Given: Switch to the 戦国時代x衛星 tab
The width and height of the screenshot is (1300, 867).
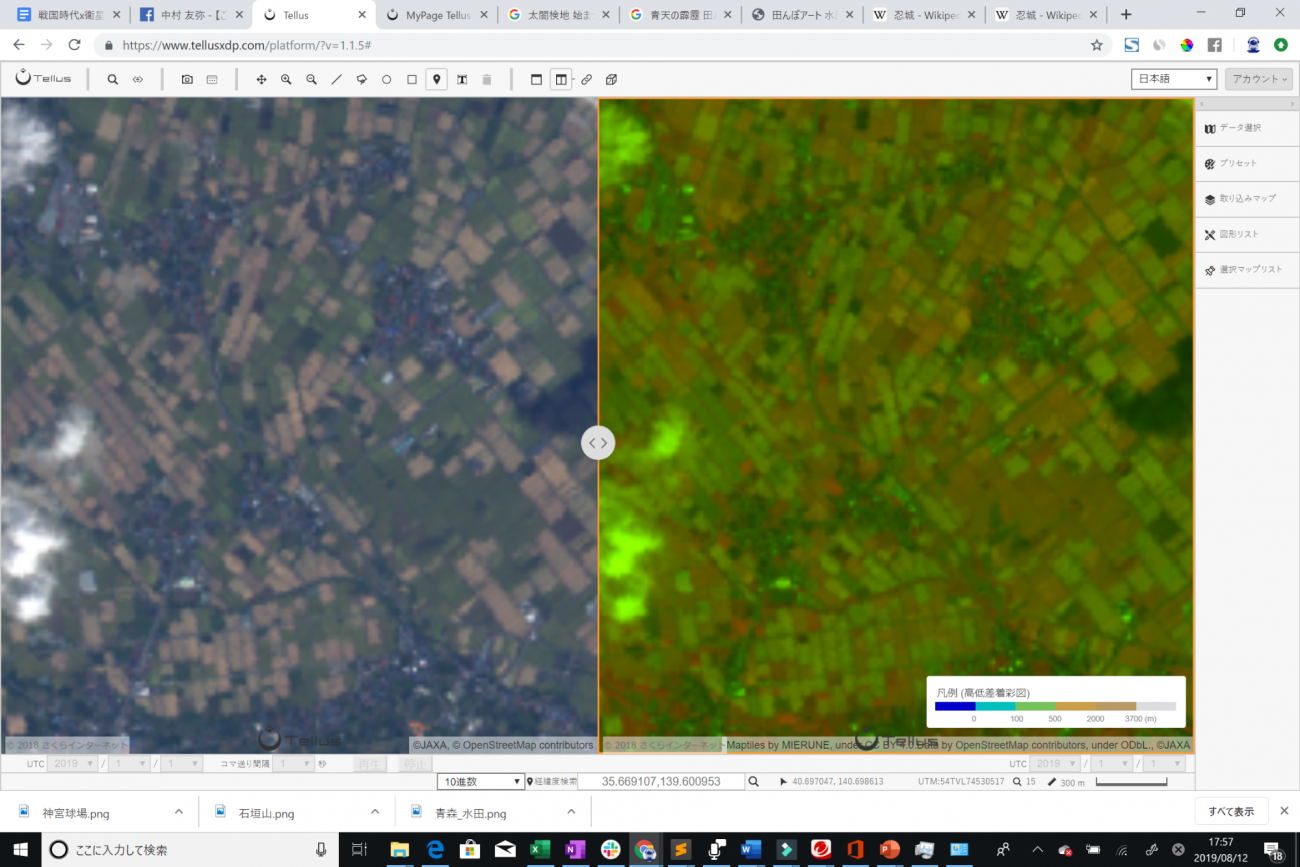Looking at the screenshot, I should [x=66, y=15].
